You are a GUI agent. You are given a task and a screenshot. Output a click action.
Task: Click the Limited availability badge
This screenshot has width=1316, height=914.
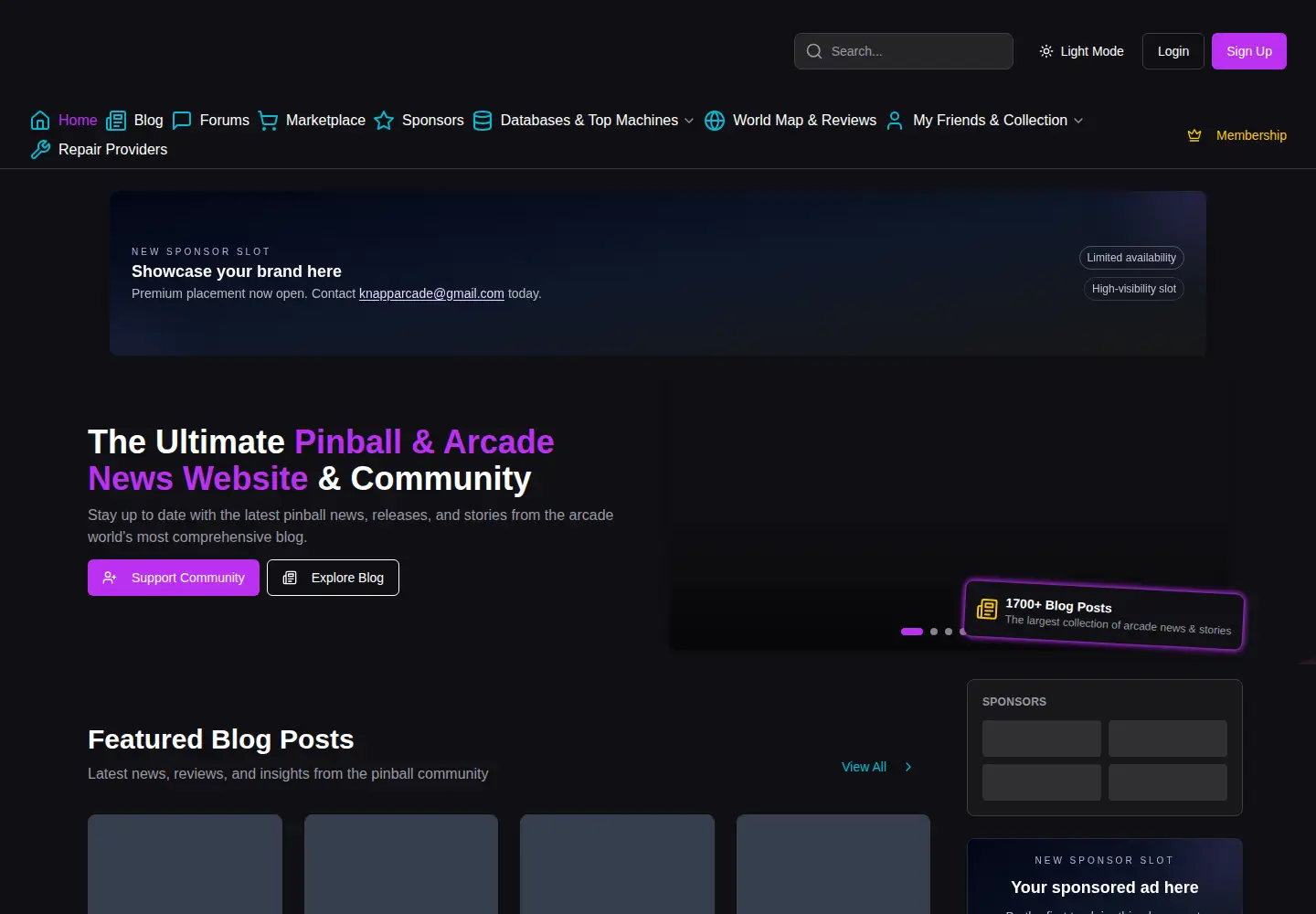coord(1131,258)
